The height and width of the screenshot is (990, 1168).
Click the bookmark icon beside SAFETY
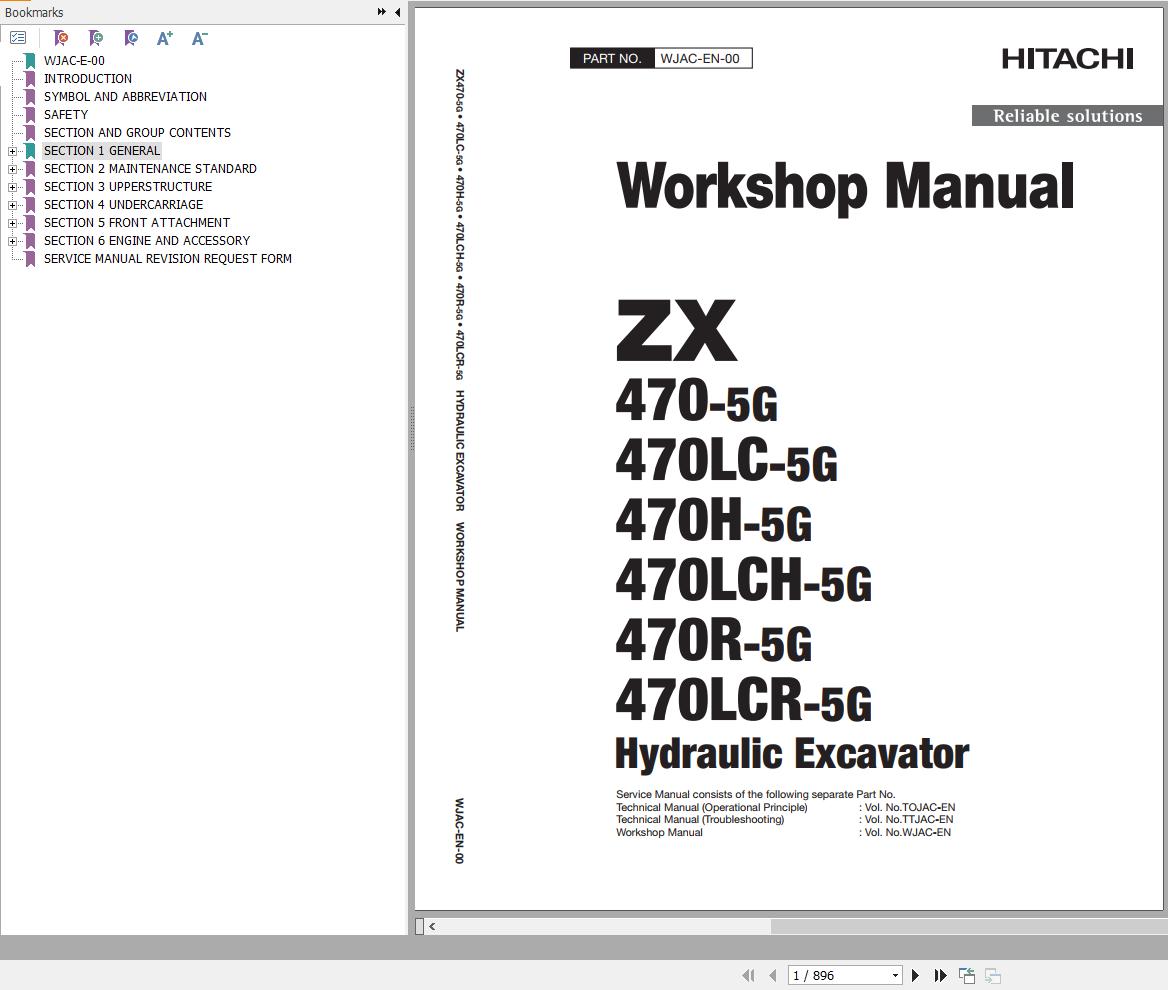pos(30,115)
